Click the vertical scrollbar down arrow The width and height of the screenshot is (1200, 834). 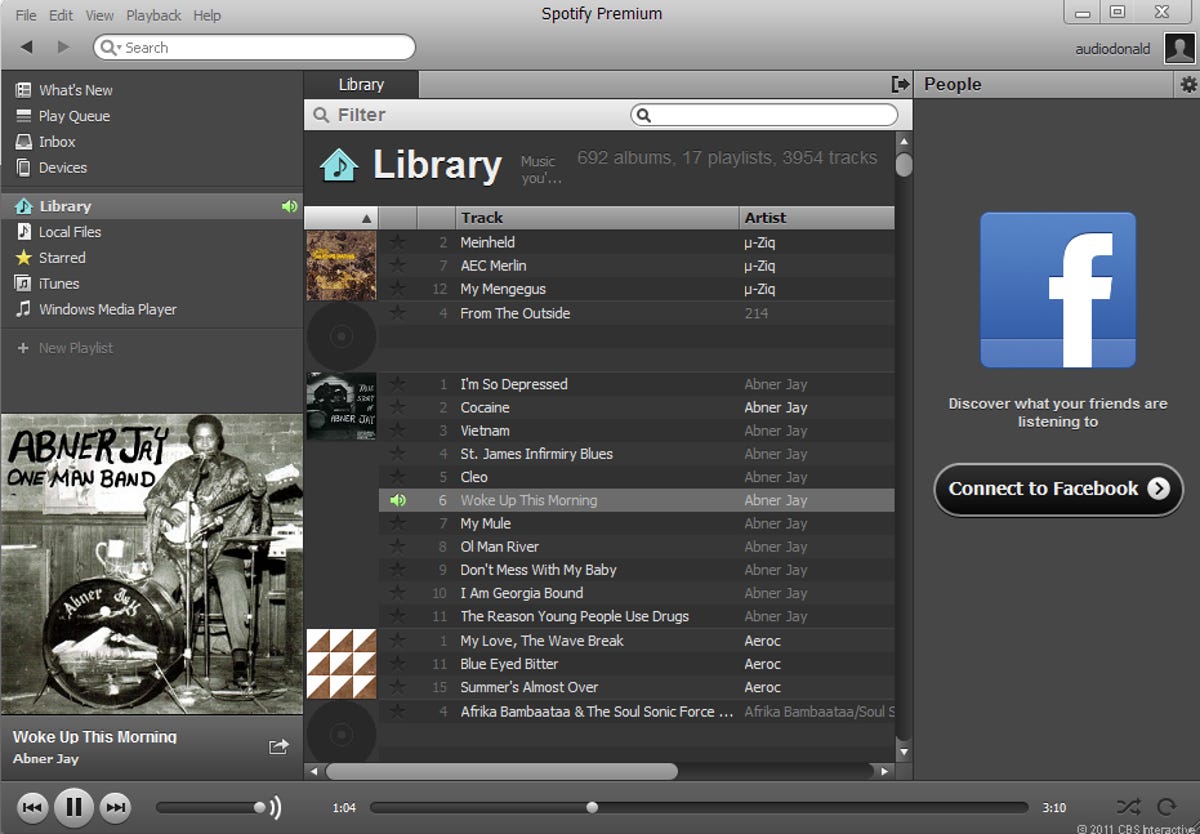[904, 751]
